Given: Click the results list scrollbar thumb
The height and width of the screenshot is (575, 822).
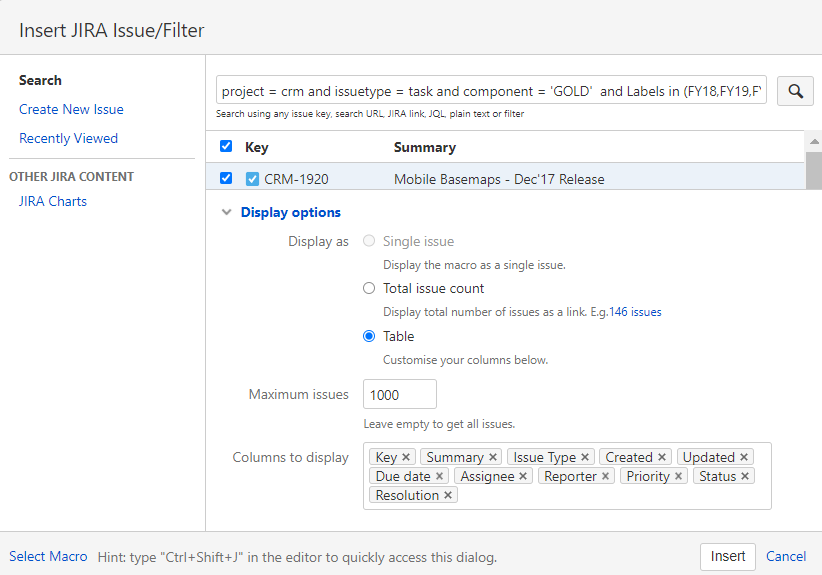Looking at the screenshot, I should (x=814, y=171).
